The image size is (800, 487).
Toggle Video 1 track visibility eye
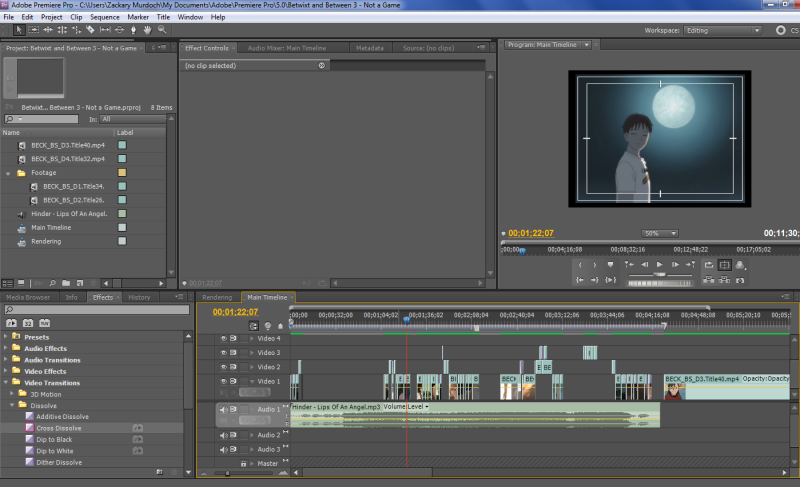(223, 381)
